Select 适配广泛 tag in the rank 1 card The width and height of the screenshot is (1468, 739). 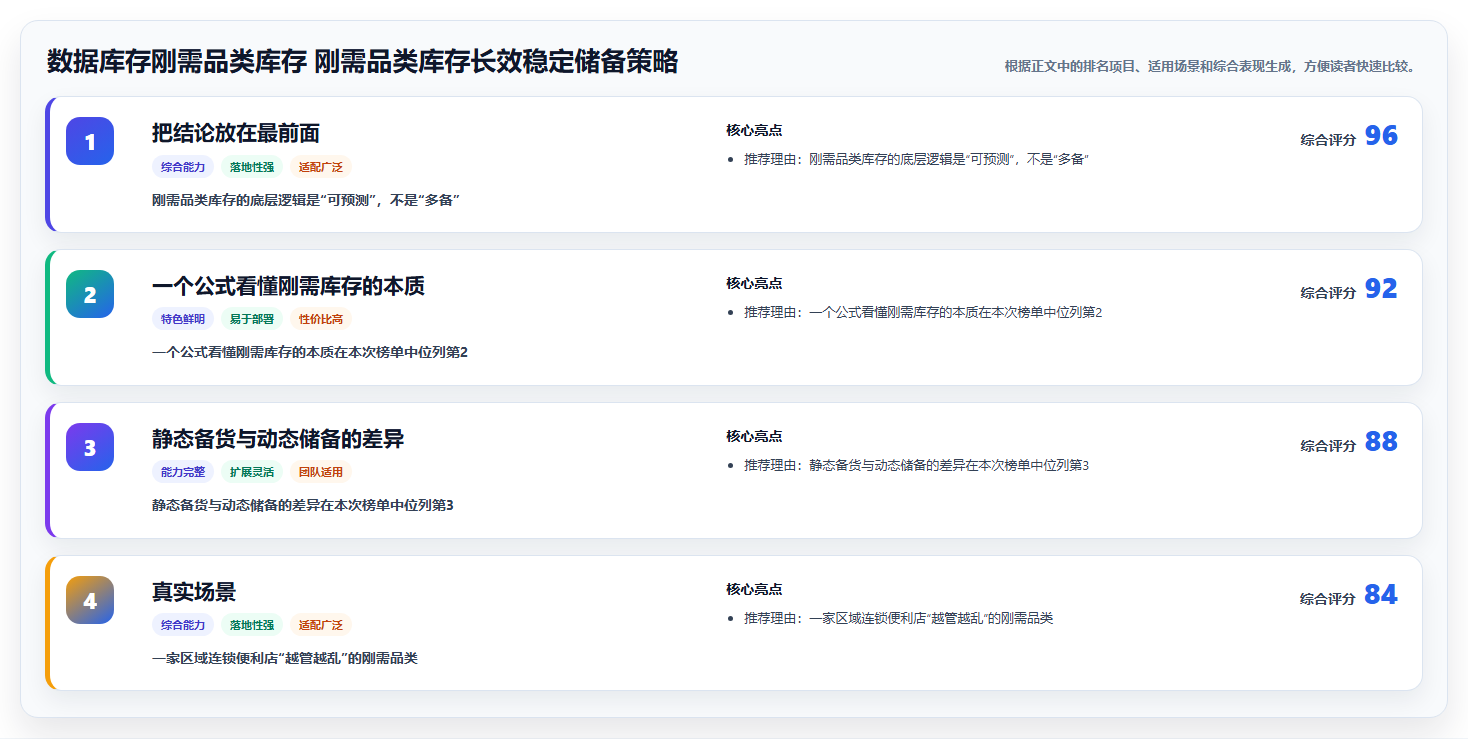click(321, 167)
